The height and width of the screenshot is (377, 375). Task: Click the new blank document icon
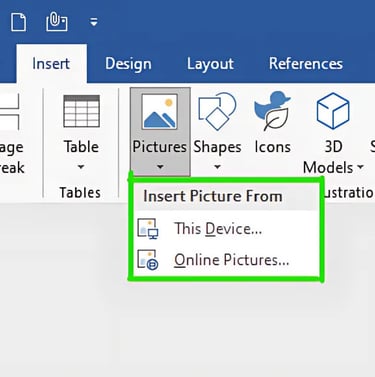(18, 22)
